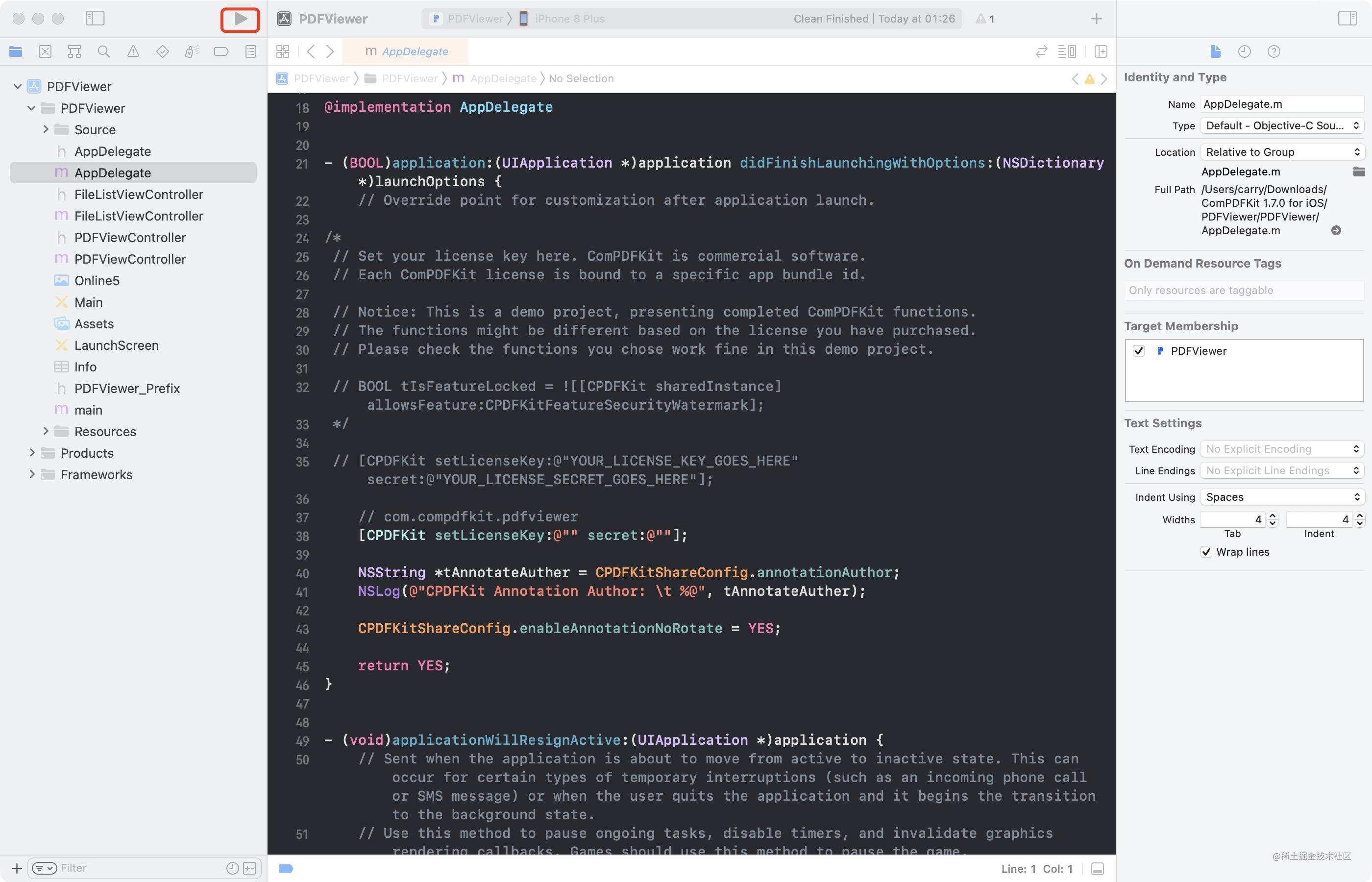Toggle the inspectors panel button
Screen dimensions: 1372x882
[1347, 18]
